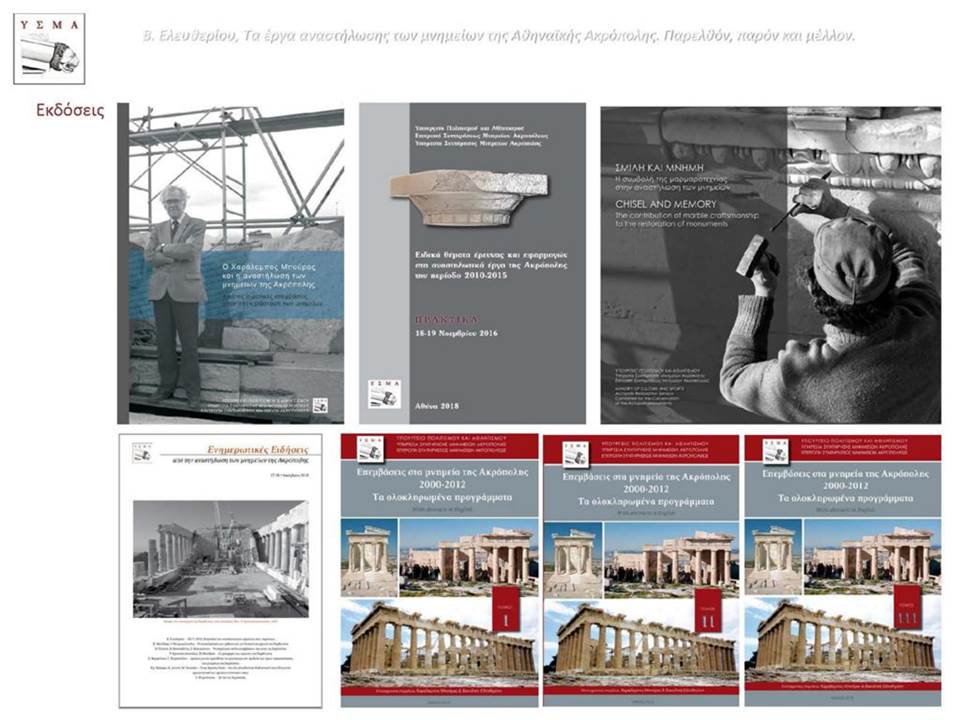Select the 'ΣΜΙΛΗ ΚΑΙ ΜΝΗΜΗ' title text
This screenshot has height=720, width=960.
tap(659, 168)
